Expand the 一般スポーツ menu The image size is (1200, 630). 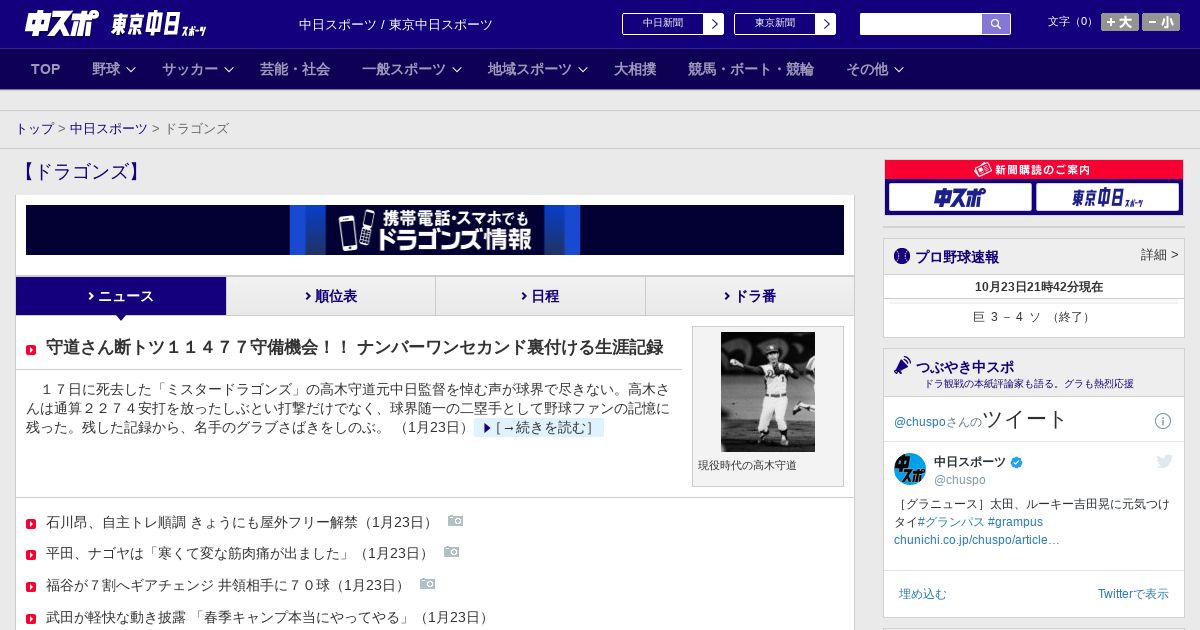point(412,69)
